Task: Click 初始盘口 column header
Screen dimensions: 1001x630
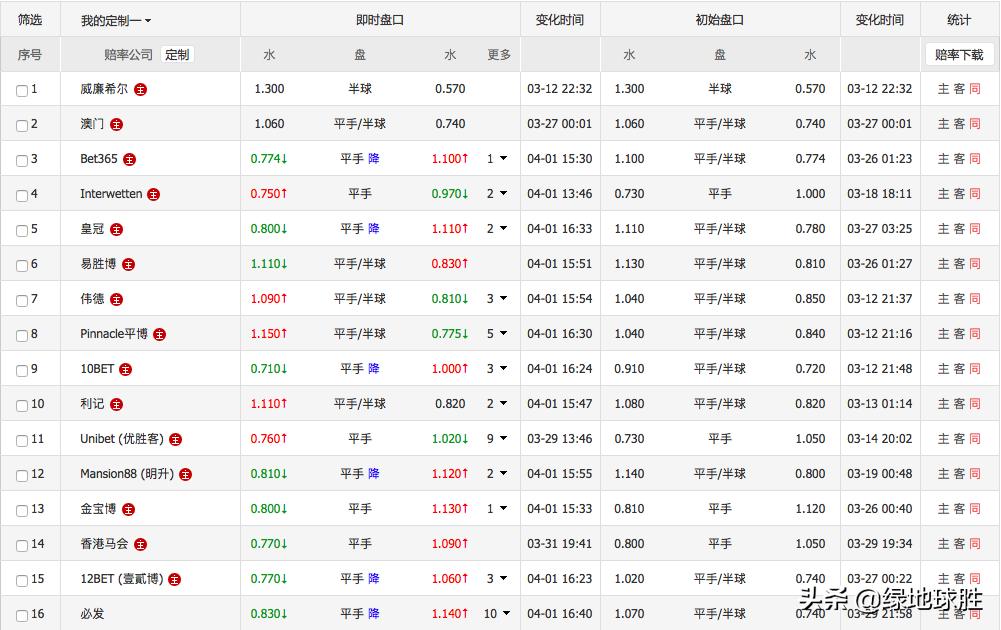Action: pos(719,20)
